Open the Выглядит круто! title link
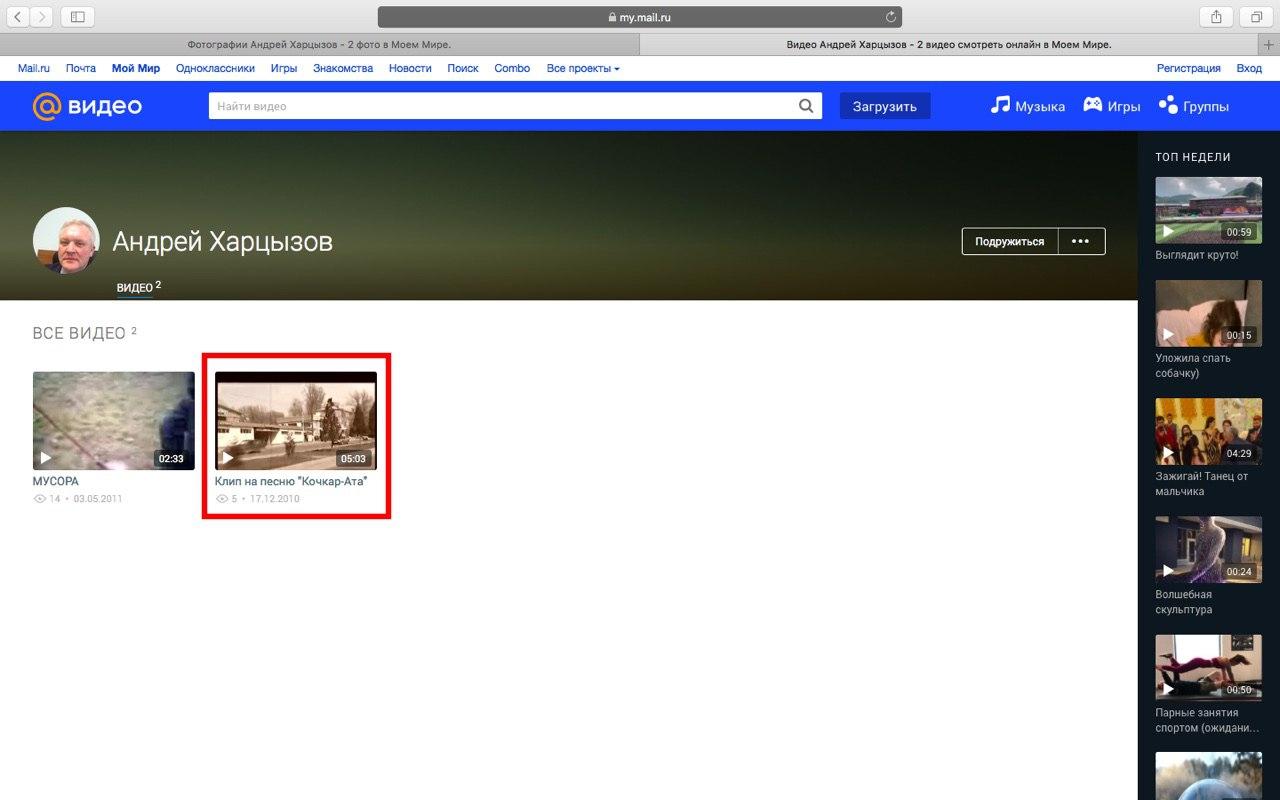The height and width of the screenshot is (800, 1280). pos(1197,255)
